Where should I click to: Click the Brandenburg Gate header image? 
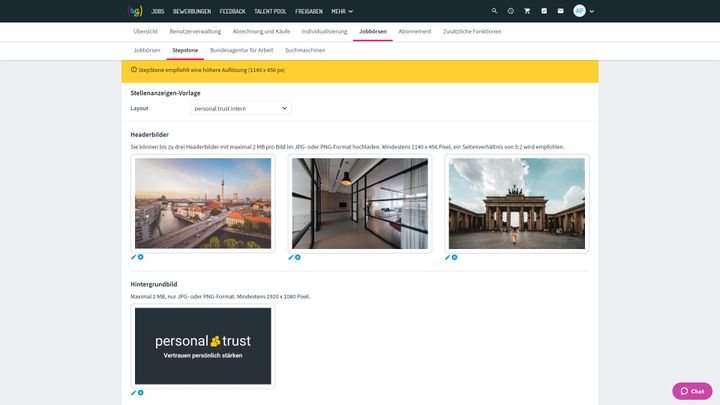point(517,203)
